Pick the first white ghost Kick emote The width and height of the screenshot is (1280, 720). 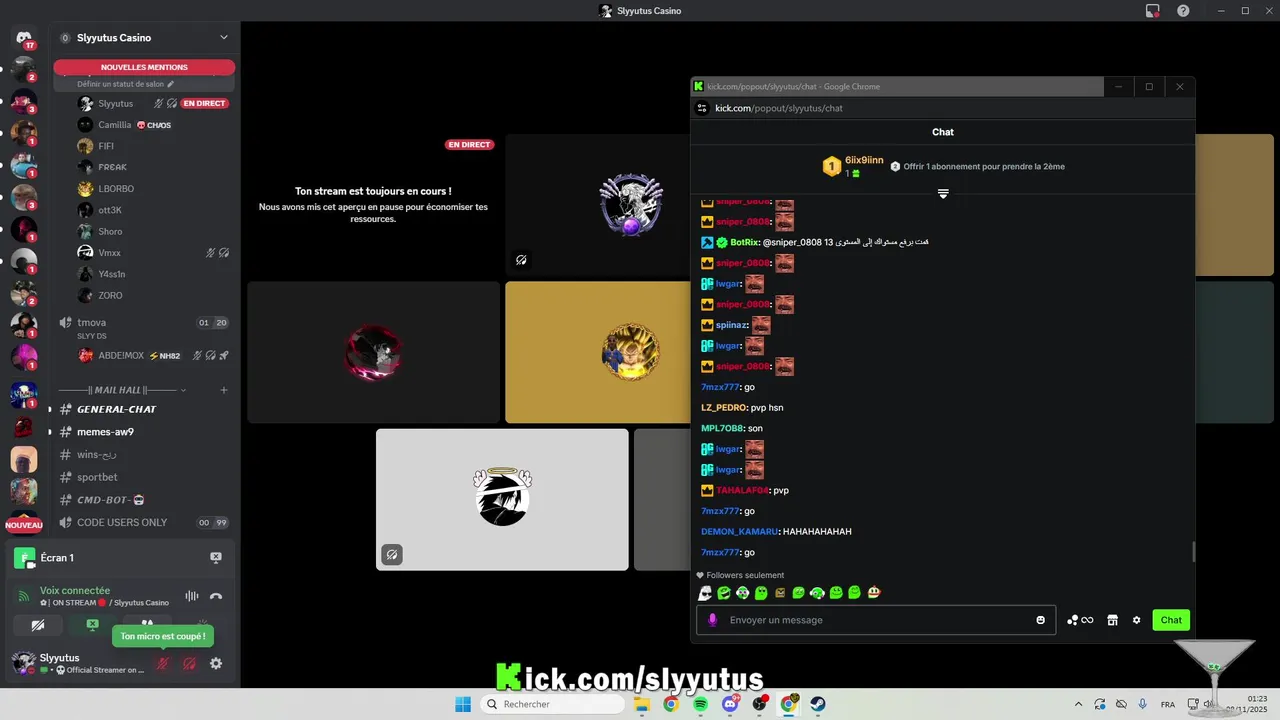[x=705, y=593]
